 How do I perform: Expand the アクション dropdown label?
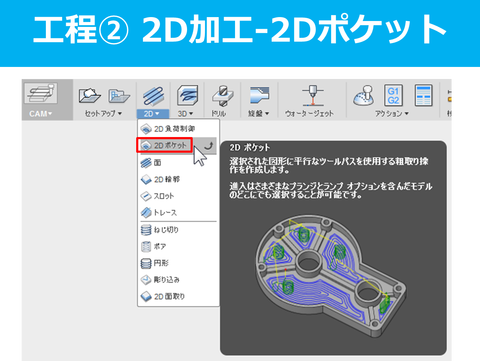(x=392, y=114)
